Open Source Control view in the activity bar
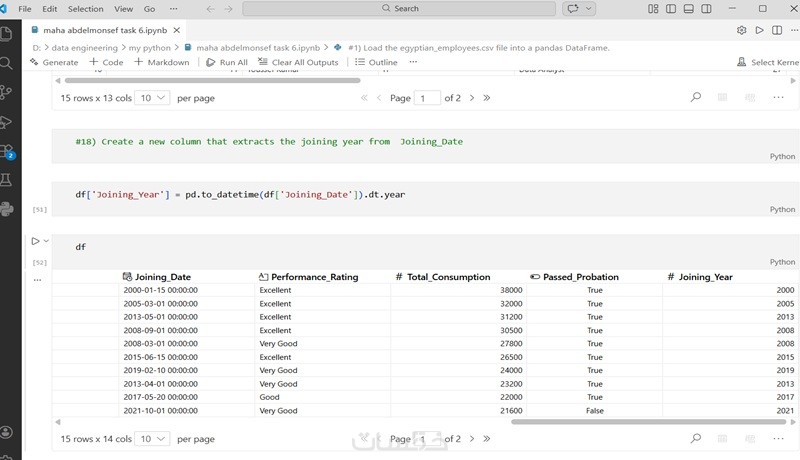The height and width of the screenshot is (460, 800). (x=6, y=92)
